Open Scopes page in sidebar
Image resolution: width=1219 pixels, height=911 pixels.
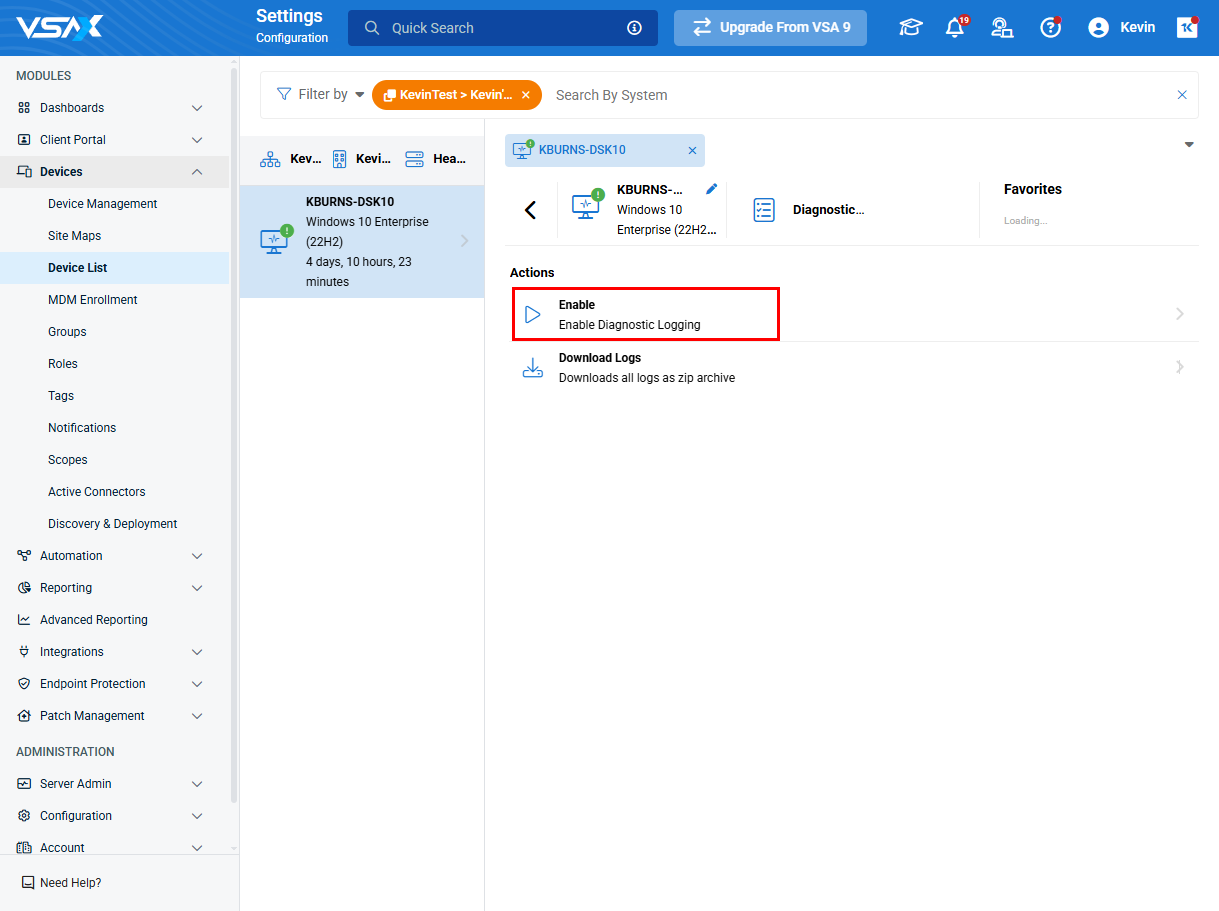68,460
